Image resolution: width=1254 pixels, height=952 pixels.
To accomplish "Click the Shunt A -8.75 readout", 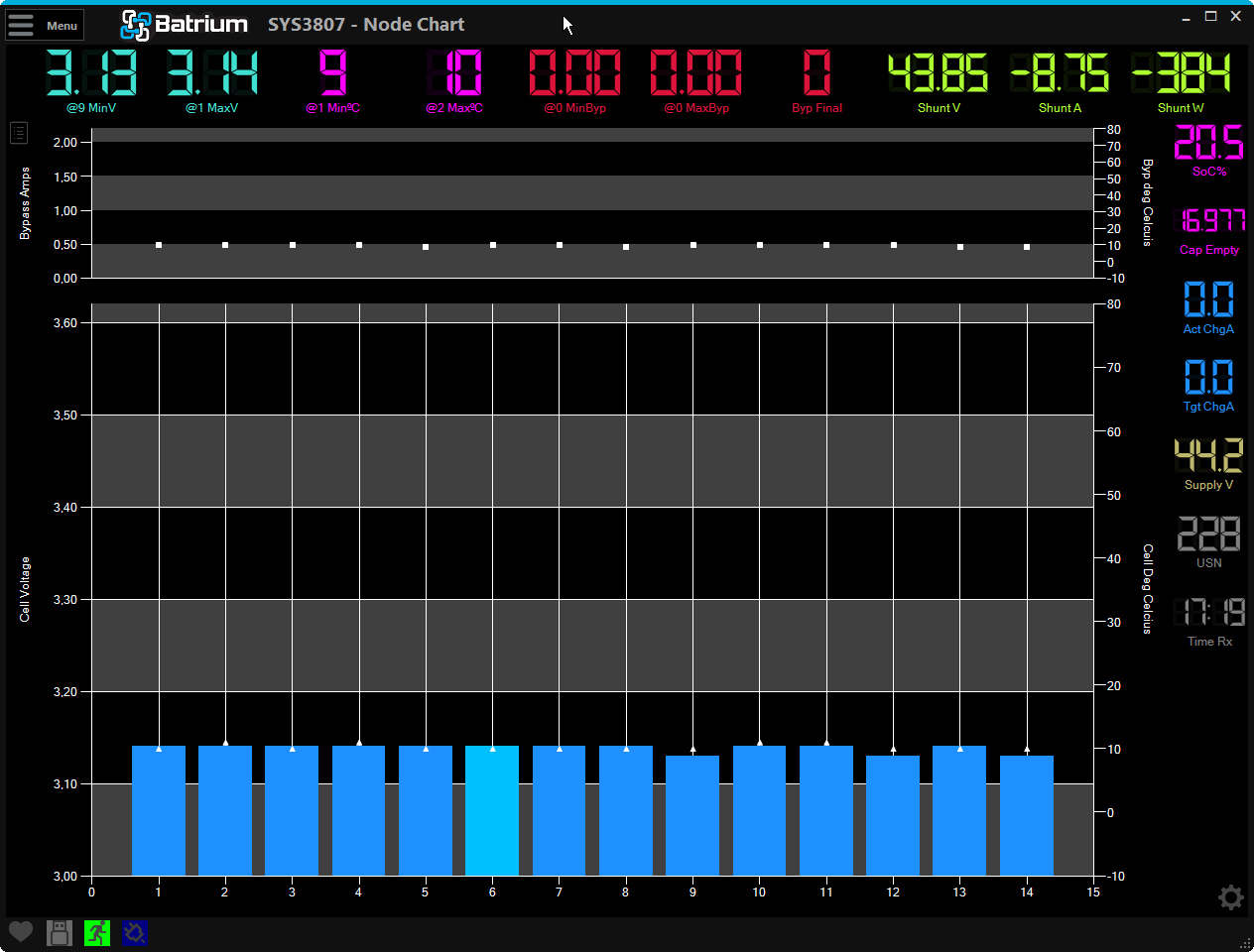I will 1060,81.
